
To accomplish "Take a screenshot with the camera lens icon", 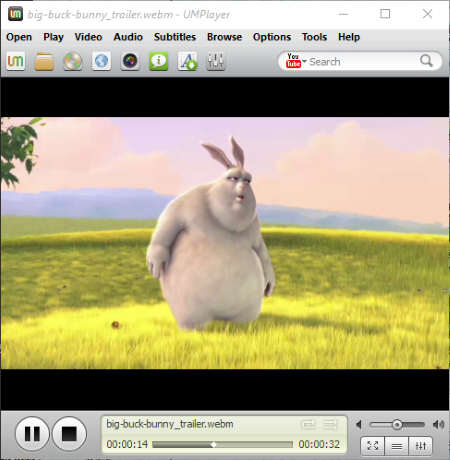I will point(130,61).
